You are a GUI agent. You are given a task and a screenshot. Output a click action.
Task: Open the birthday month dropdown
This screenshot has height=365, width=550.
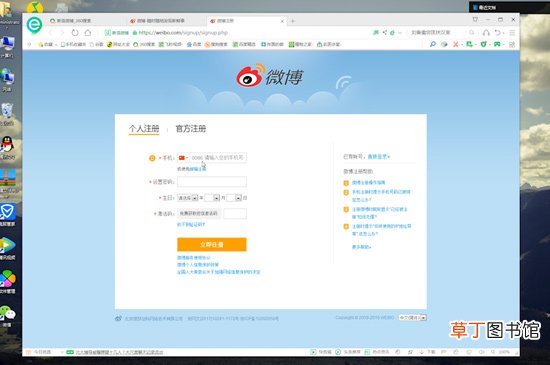pos(212,198)
